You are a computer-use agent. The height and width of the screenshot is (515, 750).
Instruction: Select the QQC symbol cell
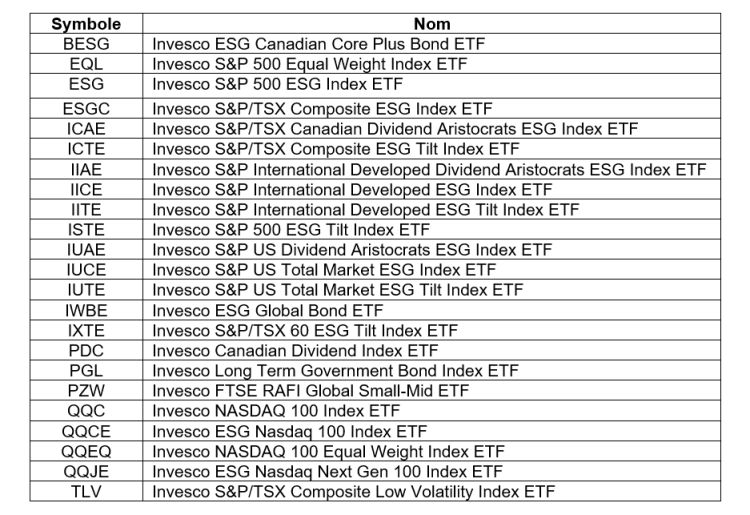pos(86,411)
